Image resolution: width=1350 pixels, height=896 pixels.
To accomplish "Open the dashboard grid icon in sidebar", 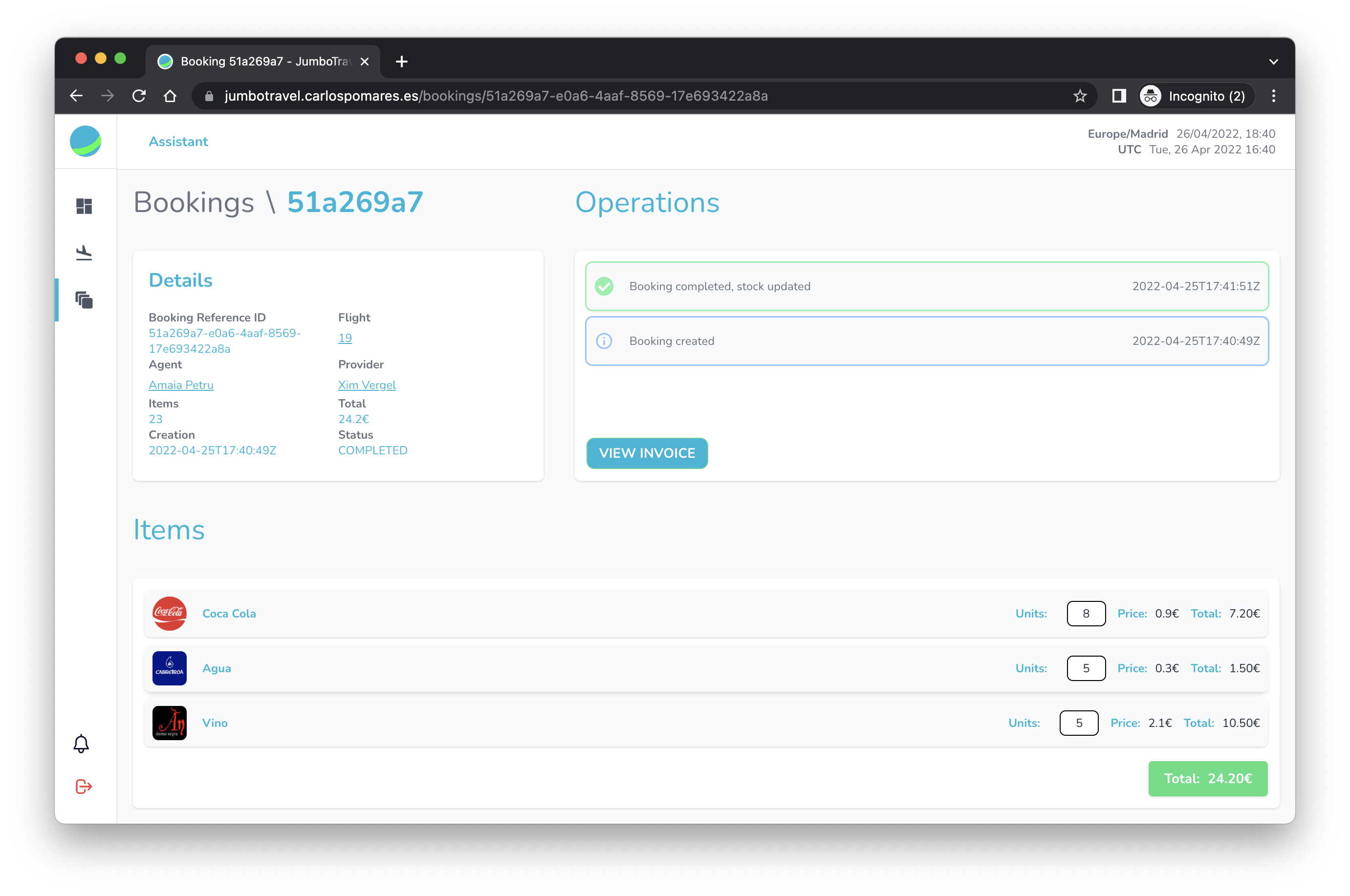I will point(84,206).
